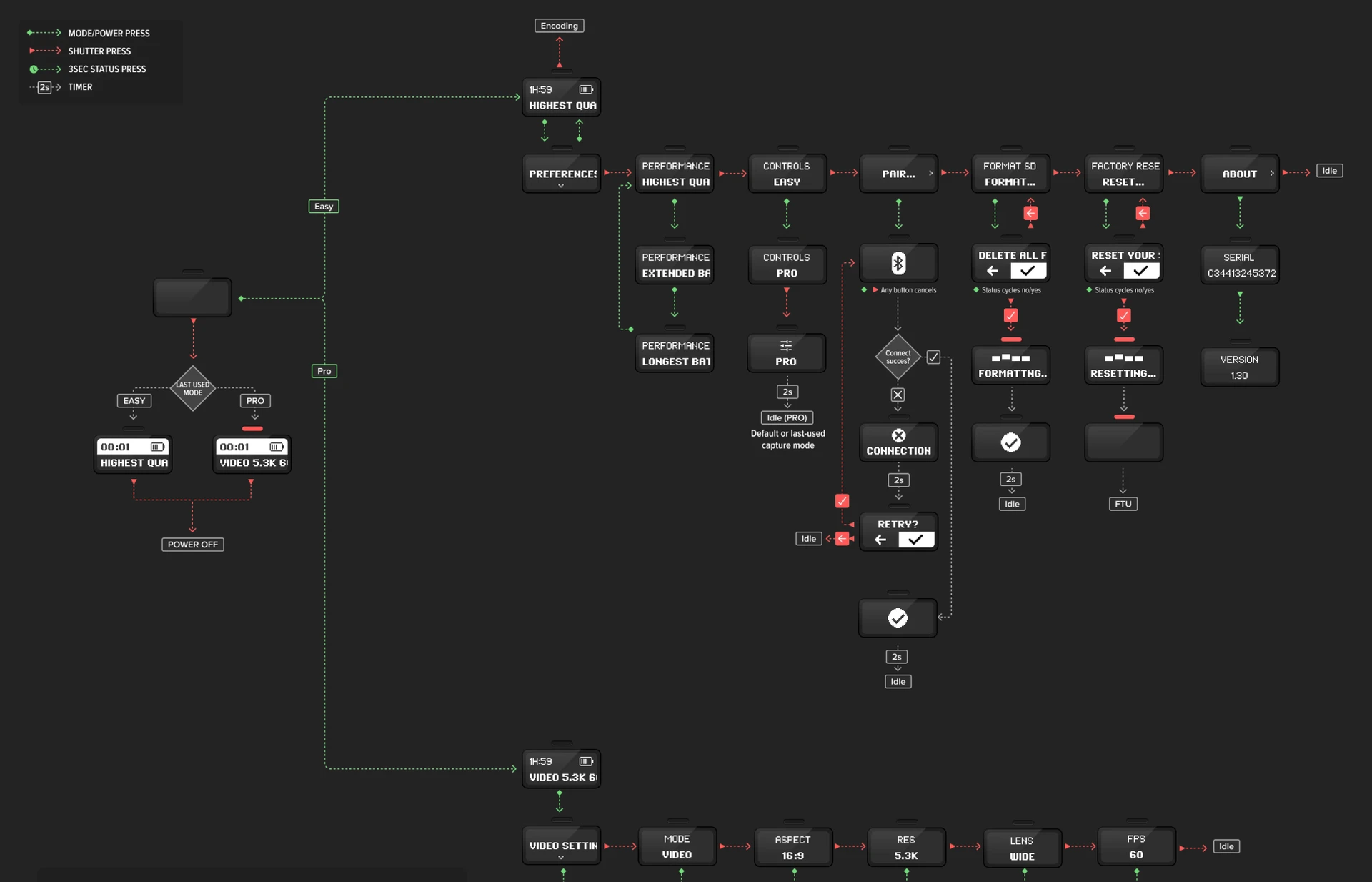
Task: Click the LAST USED MODE decision diamond
Action: (x=192, y=389)
